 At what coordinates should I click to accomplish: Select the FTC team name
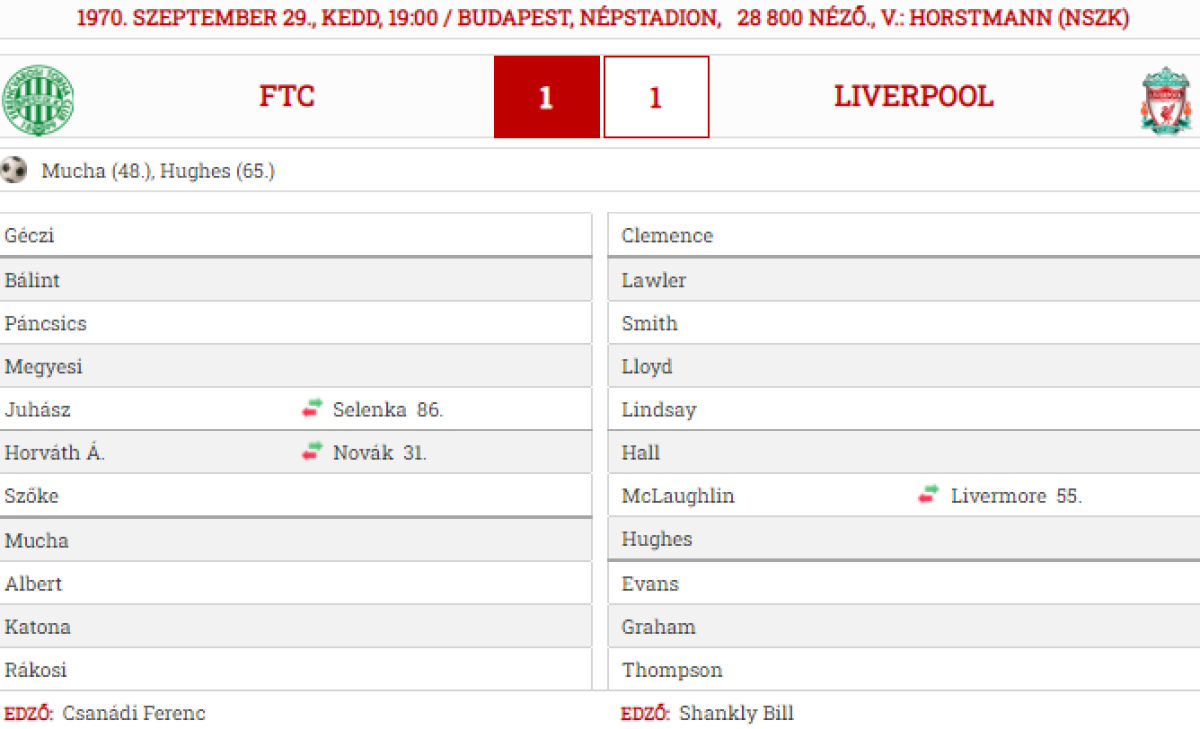(x=287, y=97)
